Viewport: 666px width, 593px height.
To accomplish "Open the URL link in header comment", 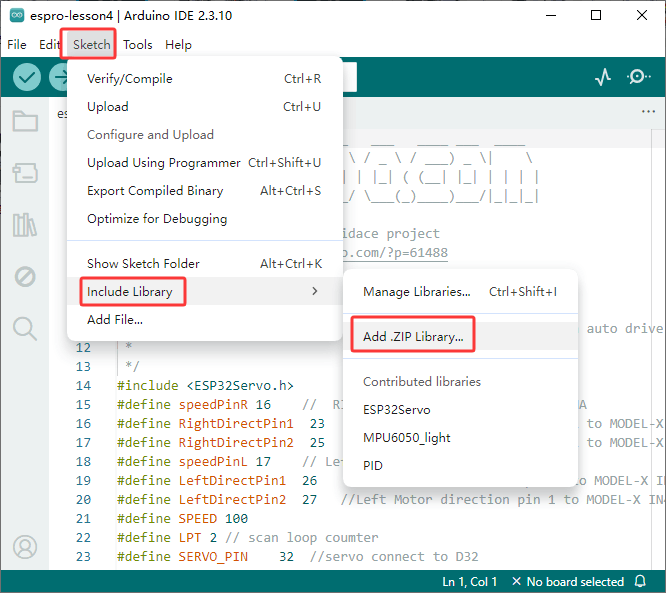I will tap(395, 253).
